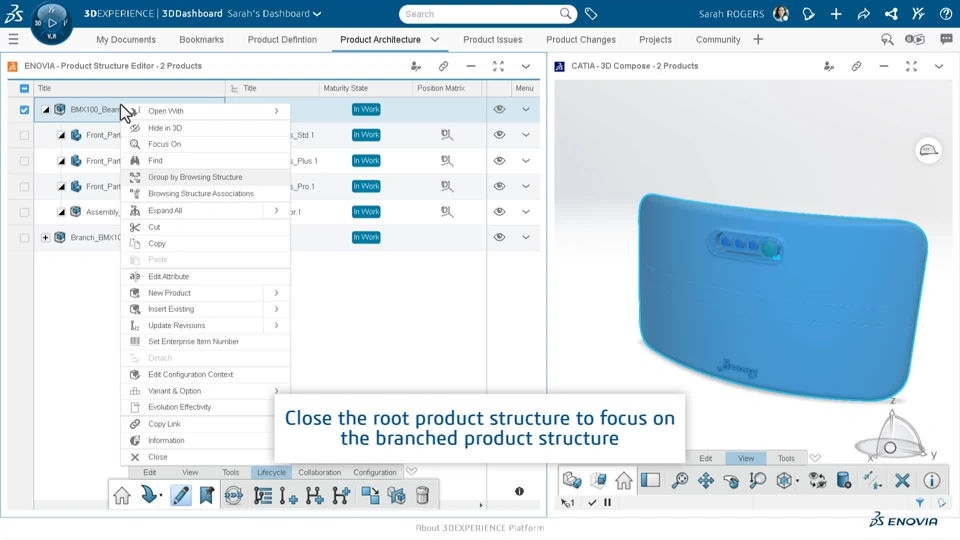
Task: Click the trash delete icon in ENOVIA toolbar
Action: tap(422, 495)
